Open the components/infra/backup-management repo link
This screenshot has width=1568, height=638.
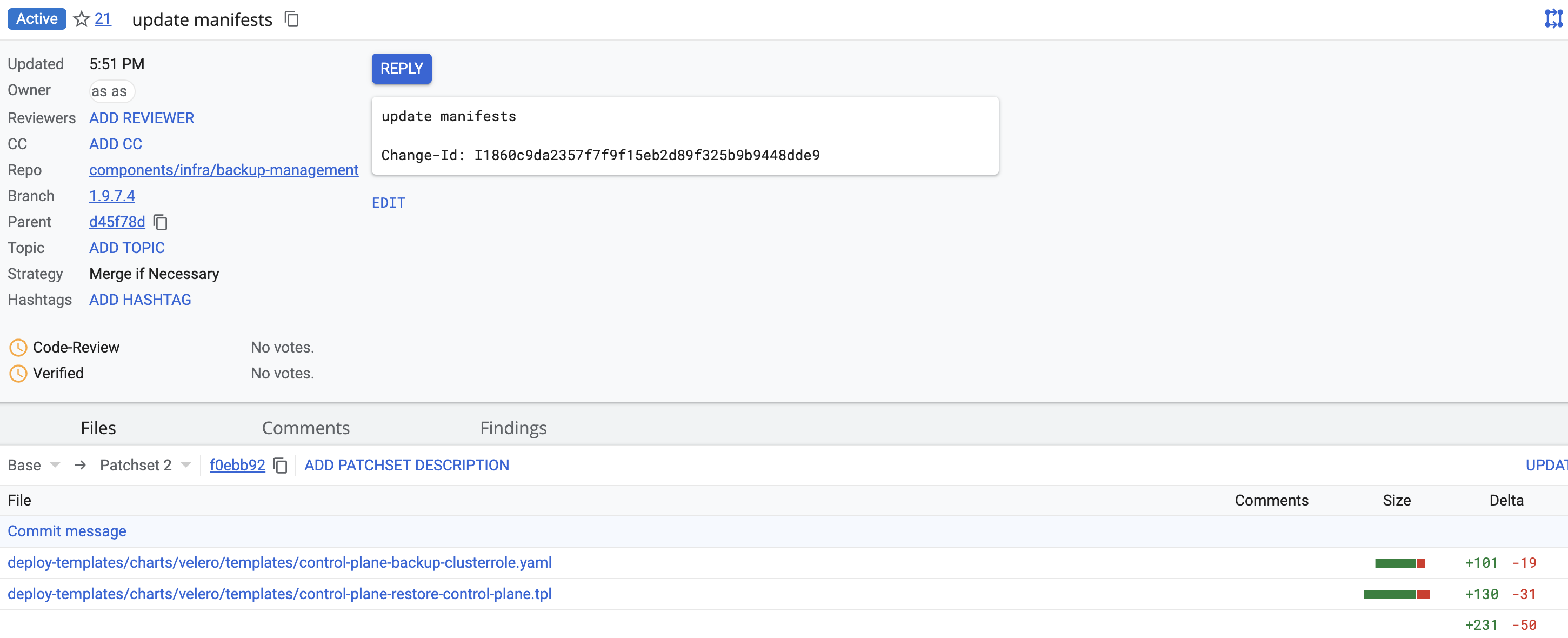pyautogui.click(x=224, y=169)
